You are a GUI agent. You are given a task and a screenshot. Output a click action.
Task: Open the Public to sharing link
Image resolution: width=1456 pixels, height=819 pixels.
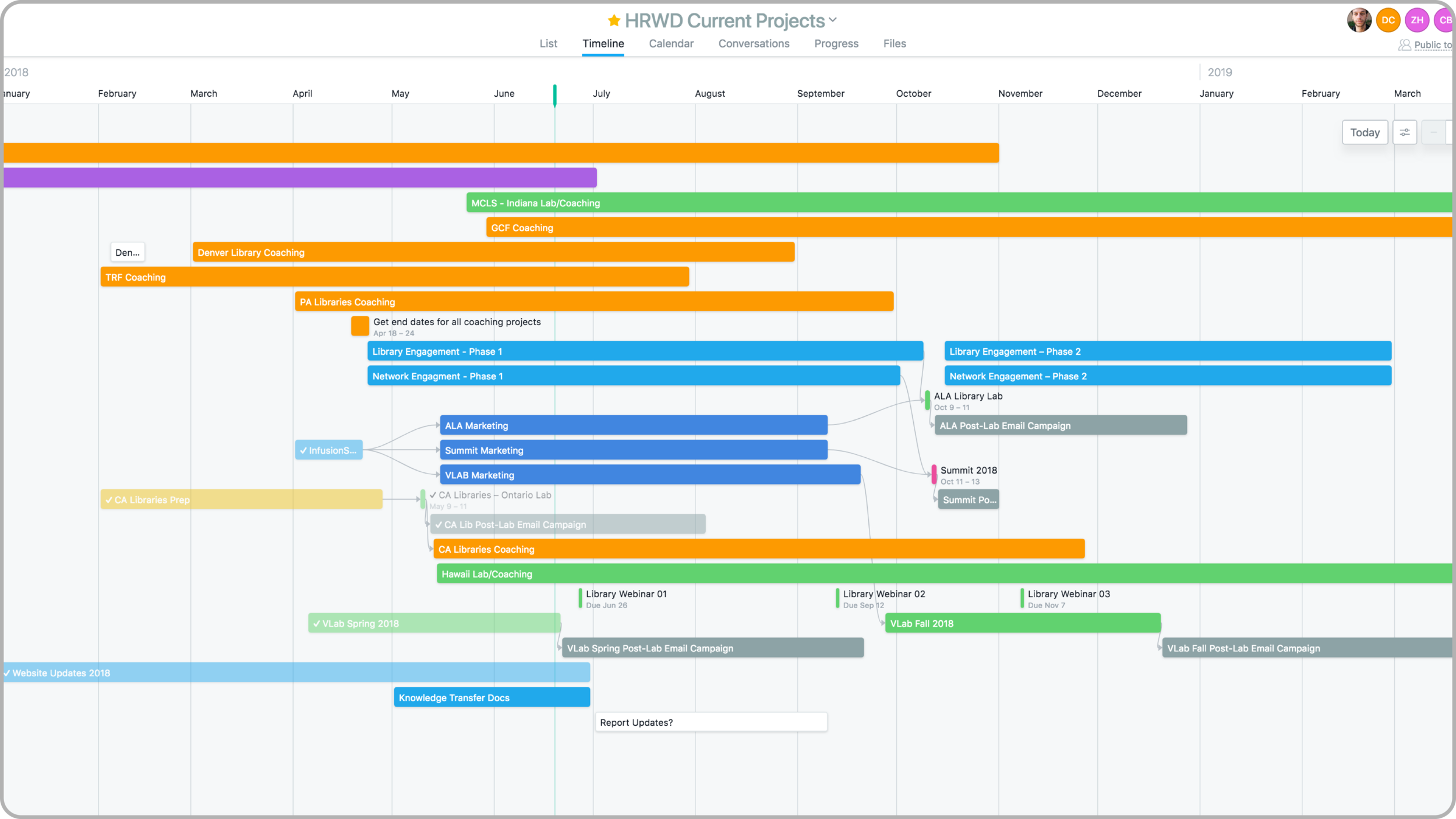[1432, 45]
